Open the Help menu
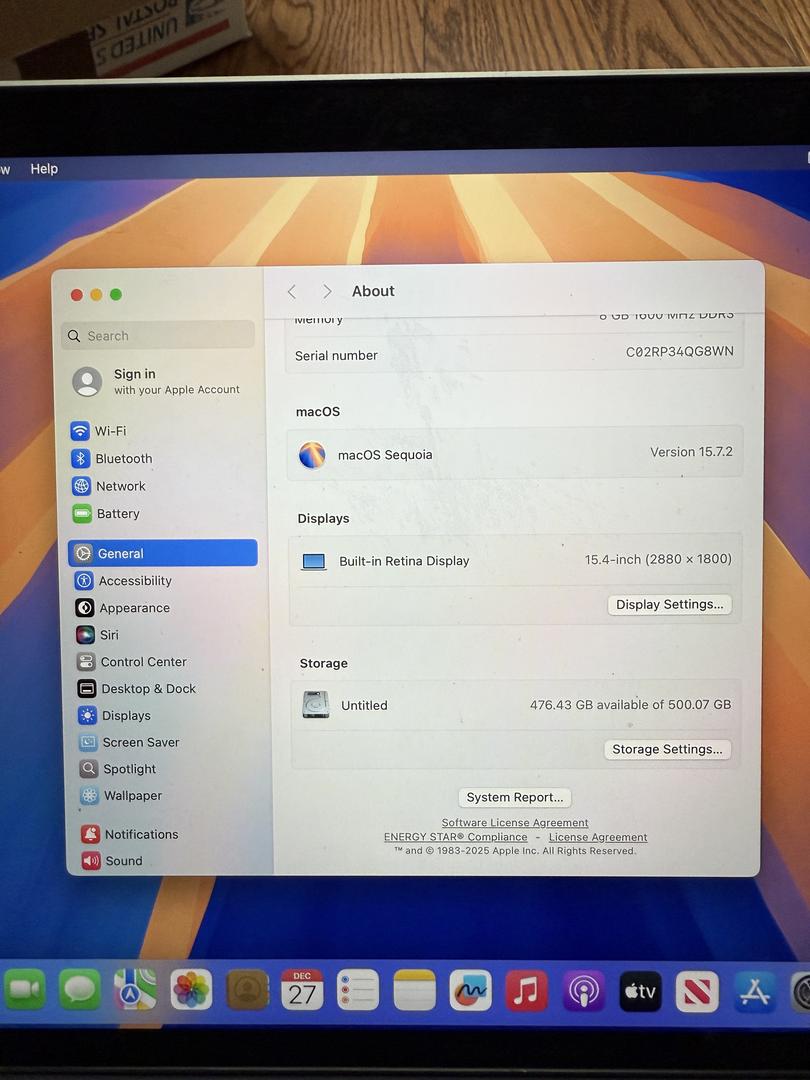The height and width of the screenshot is (1080, 810). point(44,169)
